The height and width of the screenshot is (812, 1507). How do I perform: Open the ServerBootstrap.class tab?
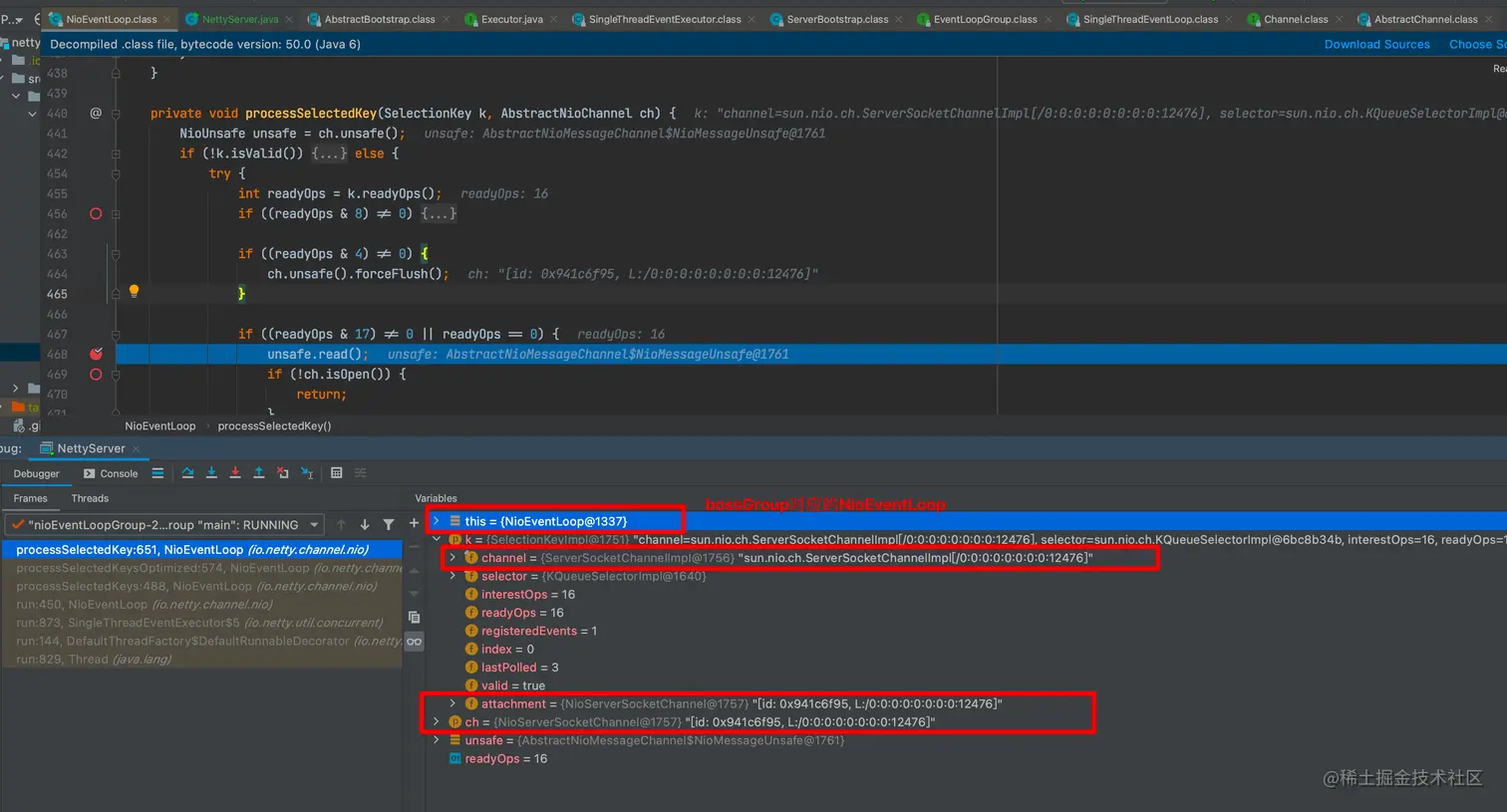(837, 19)
